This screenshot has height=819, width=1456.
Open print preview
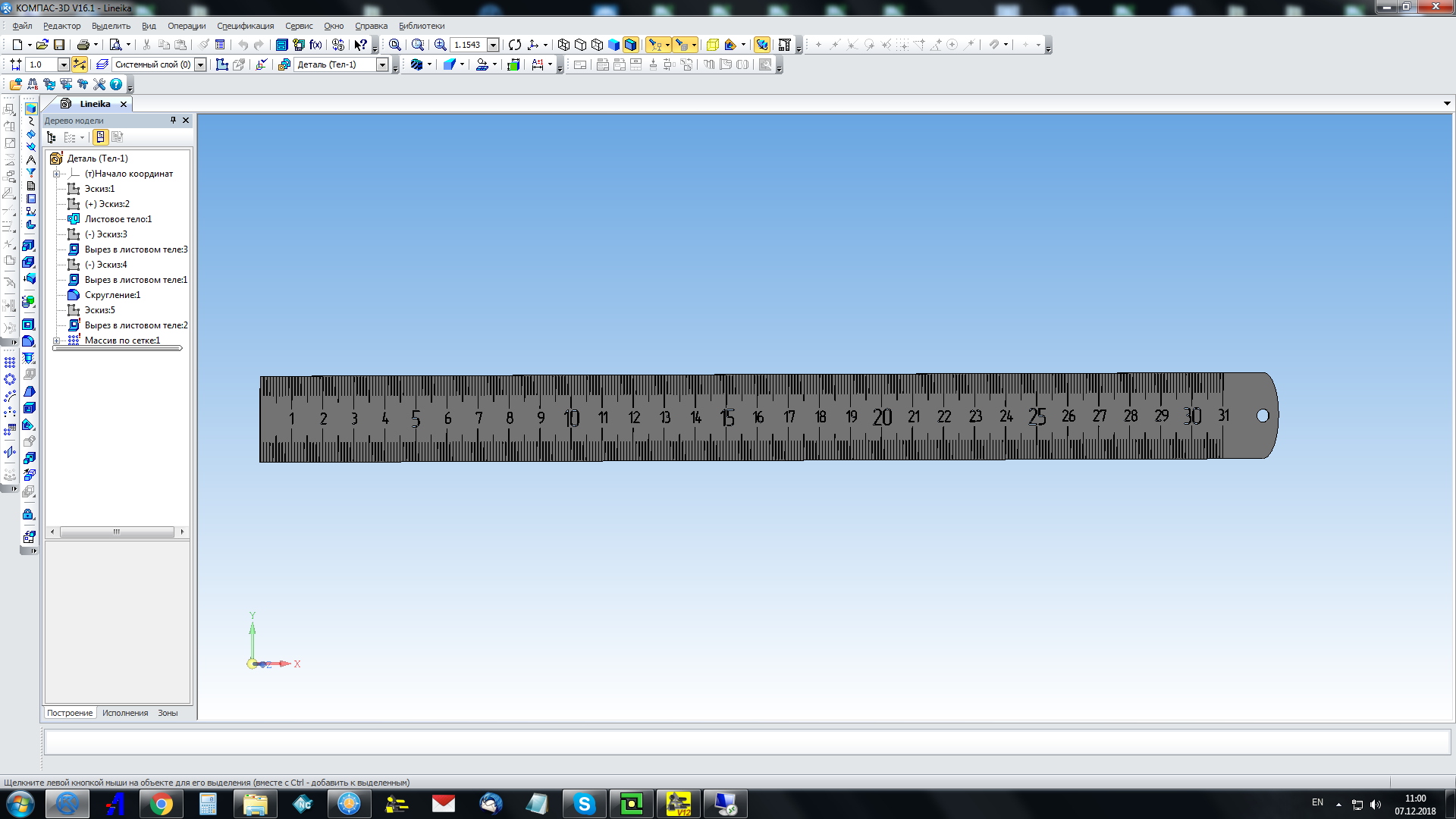[x=115, y=45]
